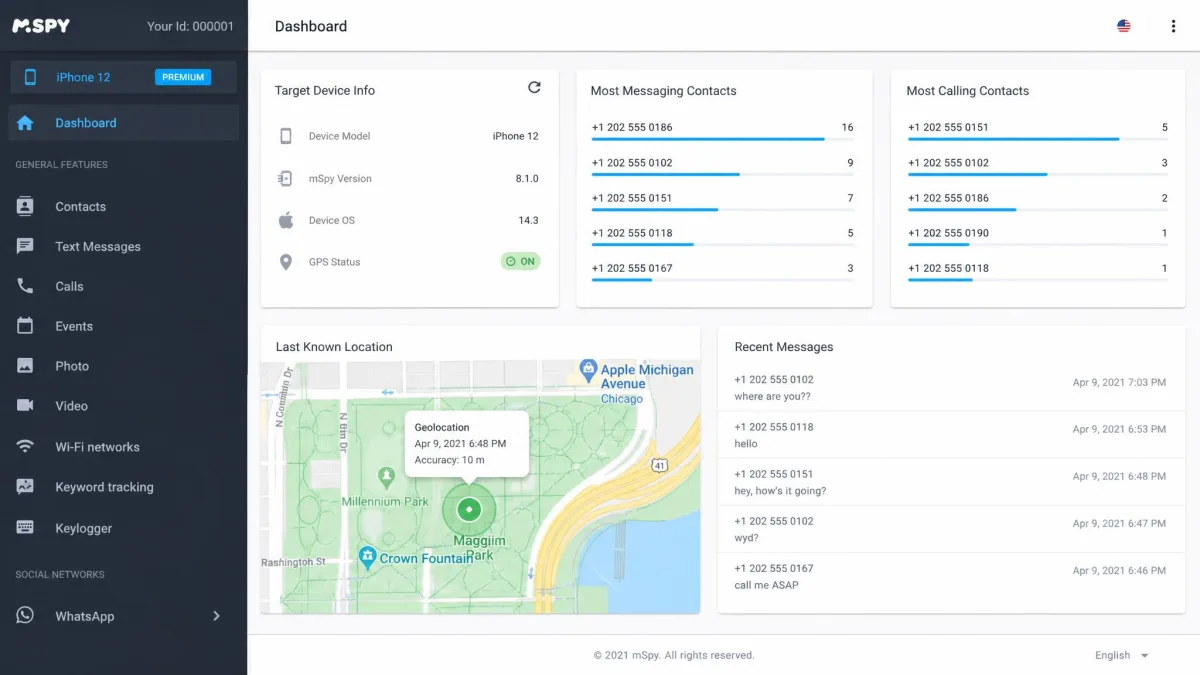The height and width of the screenshot is (675, 1200).
Task: Expand the WhatsApp submenu chevron
Action: (216, 616)
